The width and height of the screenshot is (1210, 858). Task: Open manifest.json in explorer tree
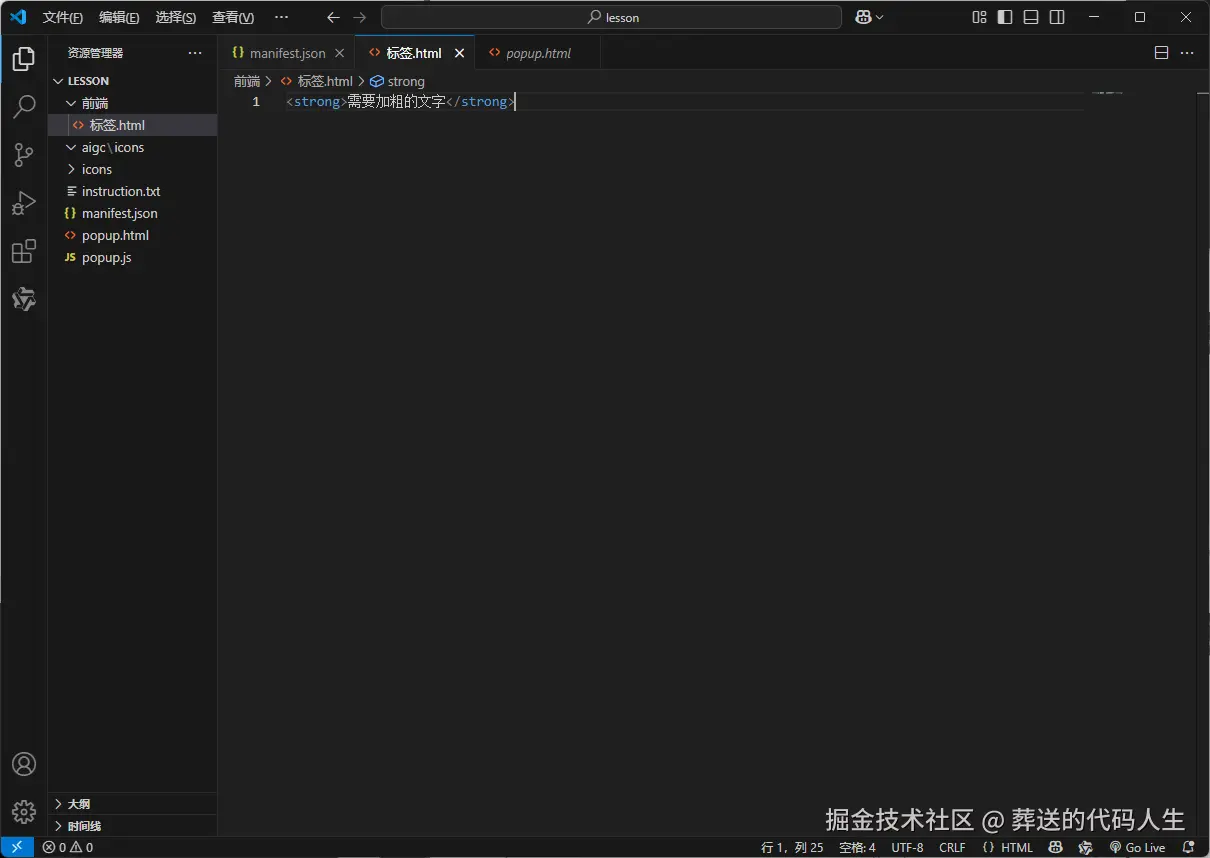(x=132, y=213)
